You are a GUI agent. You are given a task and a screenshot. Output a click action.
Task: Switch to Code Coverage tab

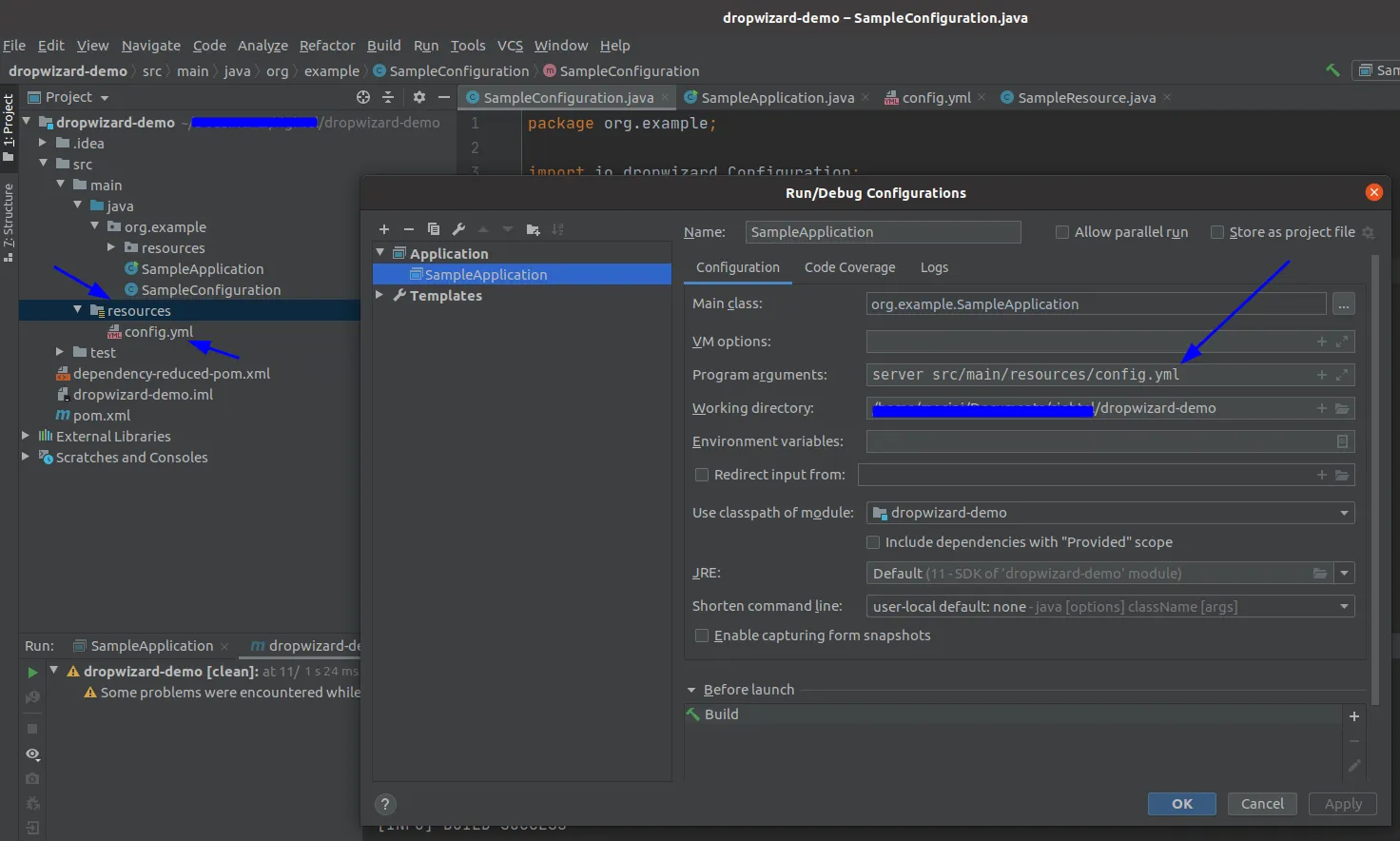click(849, 267)
